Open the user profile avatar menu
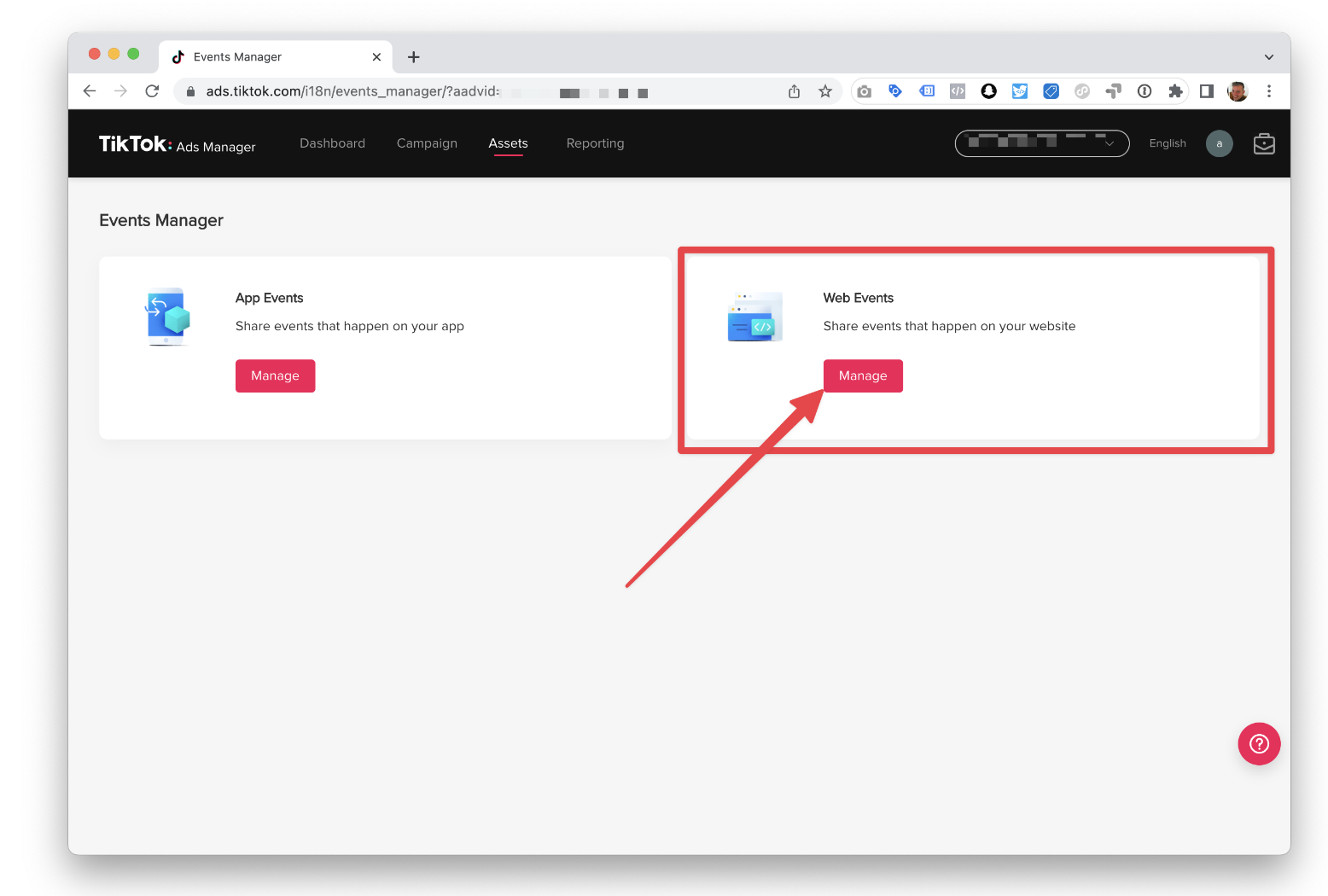 click(1219, 143)
